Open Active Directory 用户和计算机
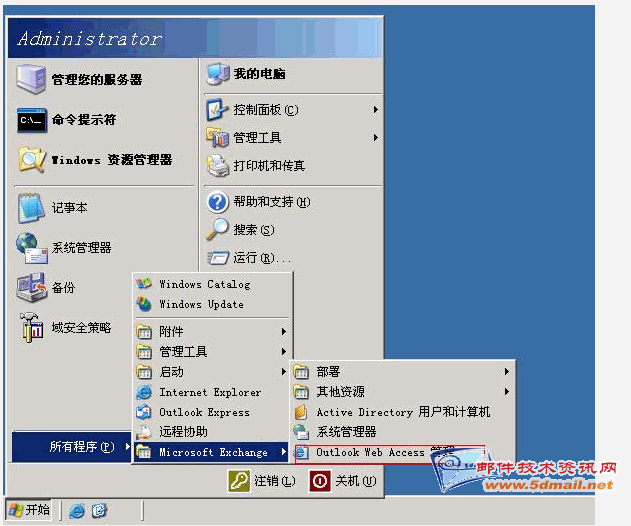631x526 pixels. pos(402,412)
